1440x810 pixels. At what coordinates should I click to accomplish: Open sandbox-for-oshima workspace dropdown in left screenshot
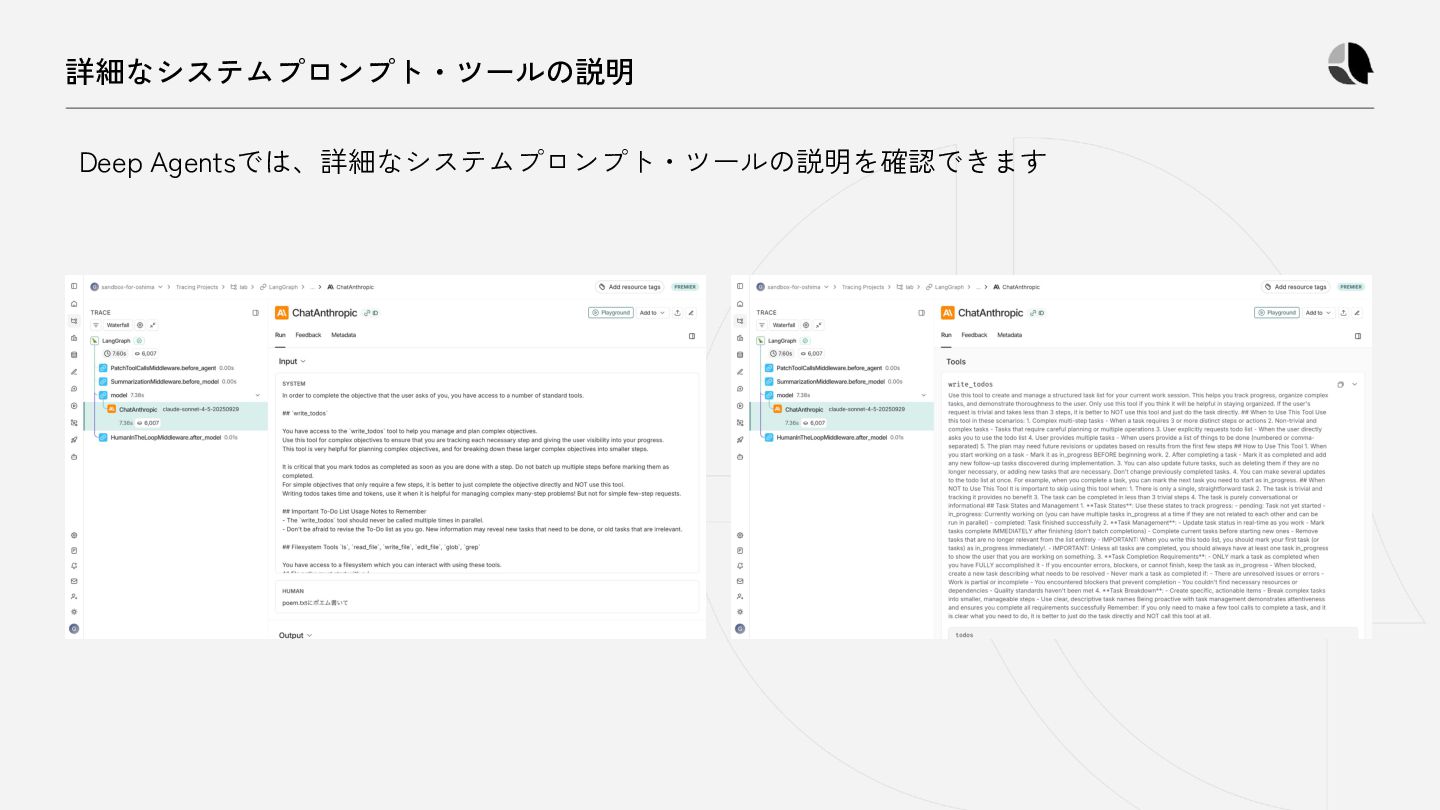click(x=126, y=287)
